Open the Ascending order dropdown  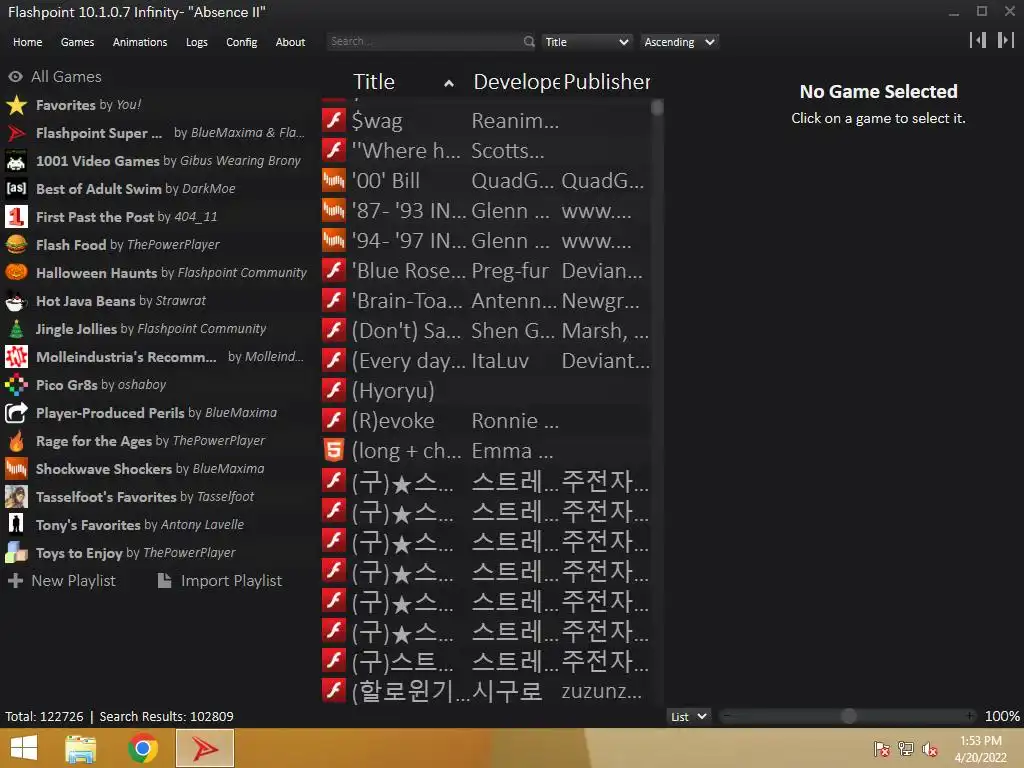pos(679,42)
